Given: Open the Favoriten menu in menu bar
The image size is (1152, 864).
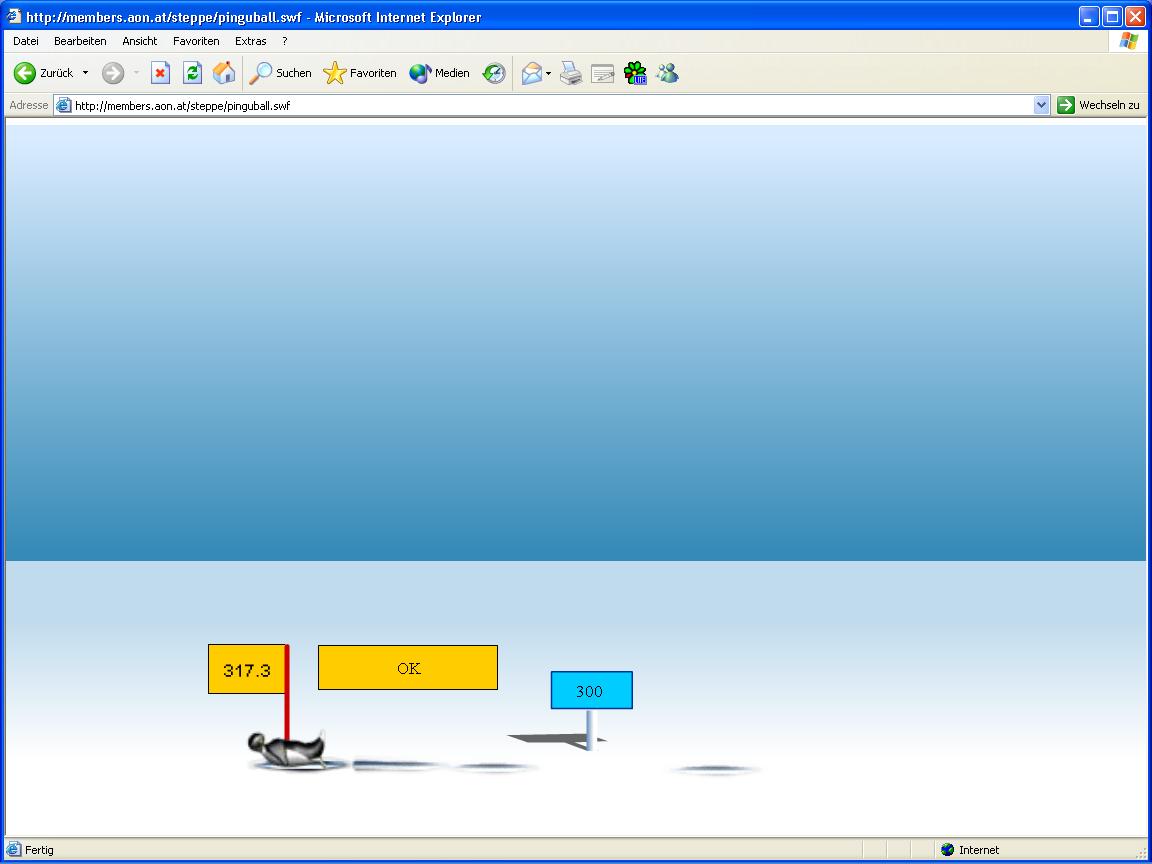Looking at the screenshot, I should coord(196,41).
